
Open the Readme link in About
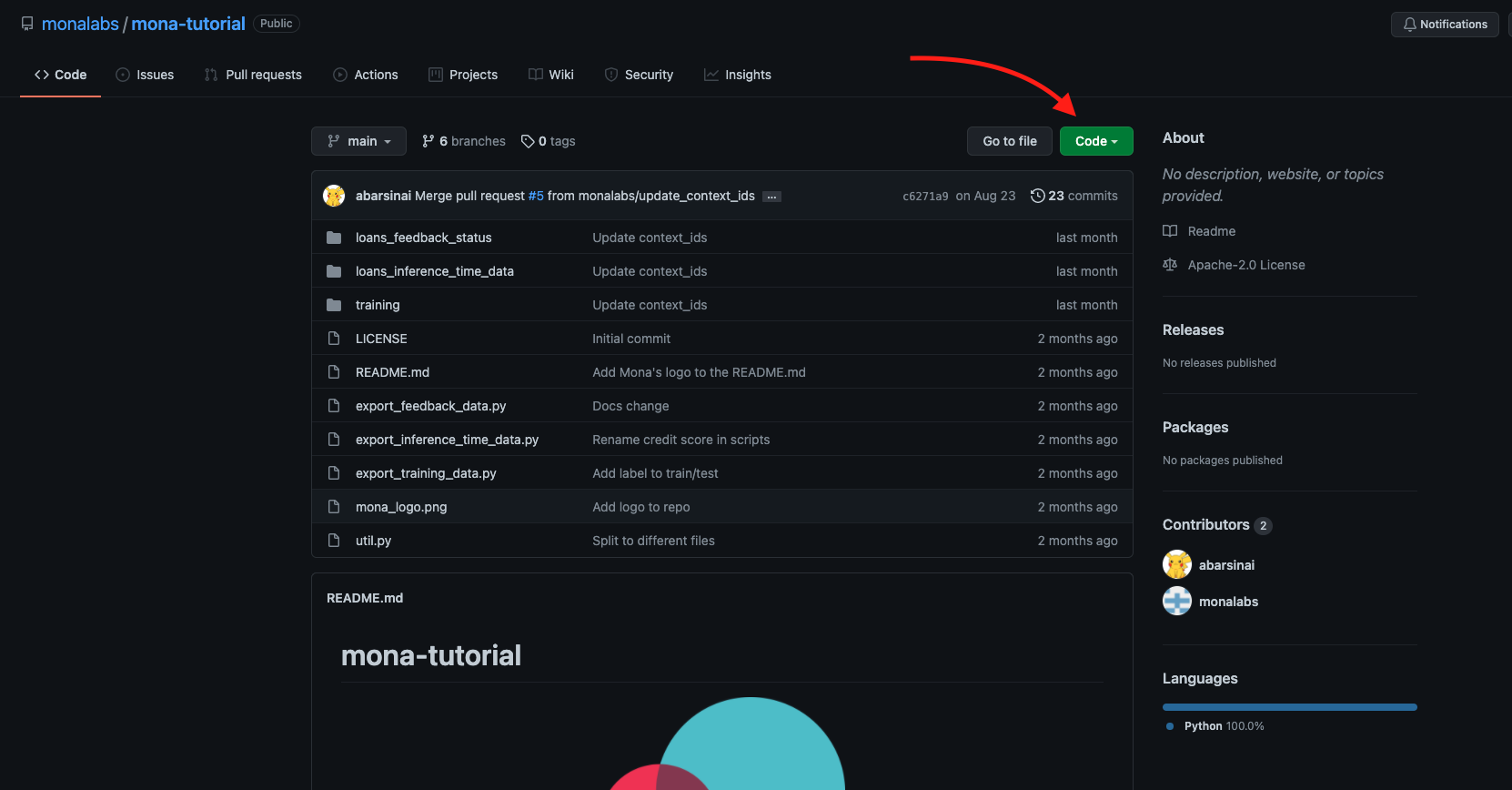pos(1199,231)
